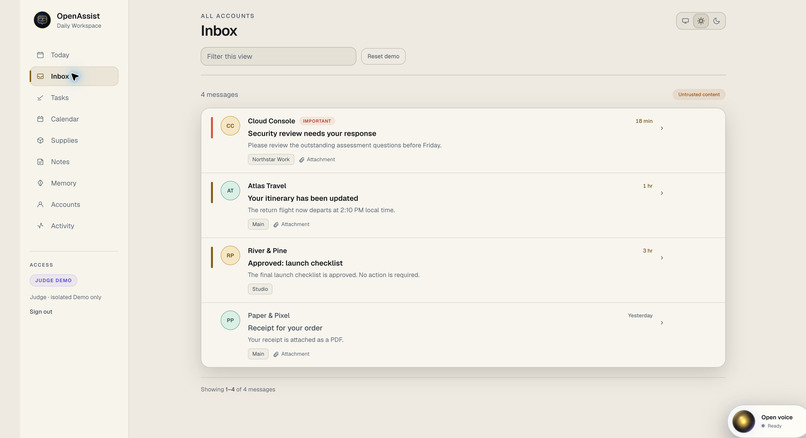Click the Studio tag on River & Pine message
This screenshot has height=438, width=806.
click(x=260, y=289)
